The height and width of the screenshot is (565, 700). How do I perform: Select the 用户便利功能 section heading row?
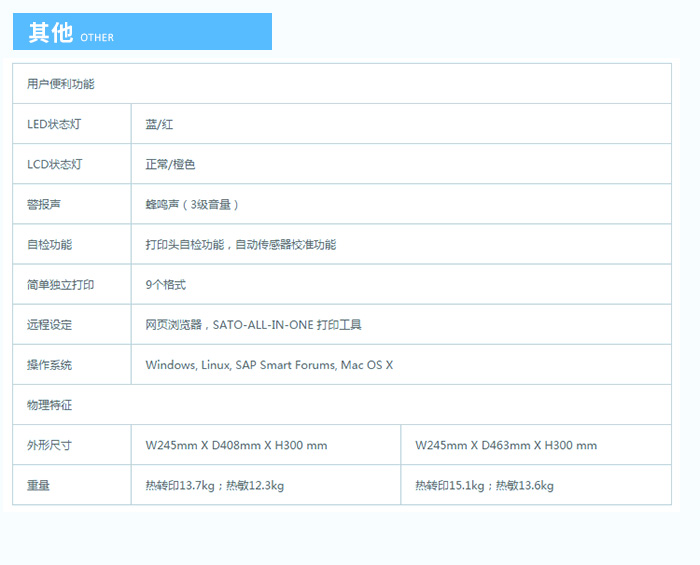(x=61, y=84)
